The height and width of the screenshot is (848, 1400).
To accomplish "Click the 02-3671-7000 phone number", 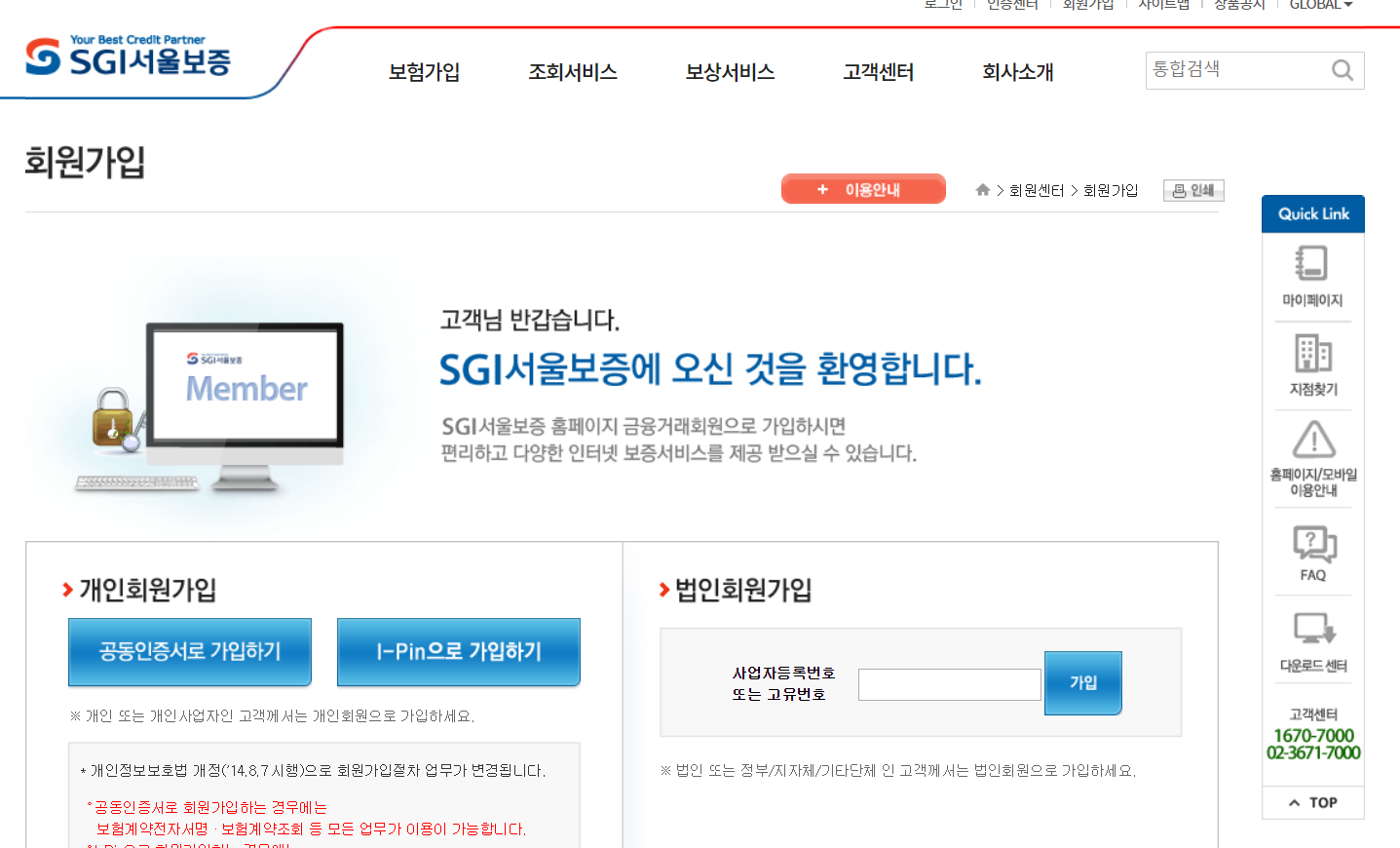I will coord(1313,752).
